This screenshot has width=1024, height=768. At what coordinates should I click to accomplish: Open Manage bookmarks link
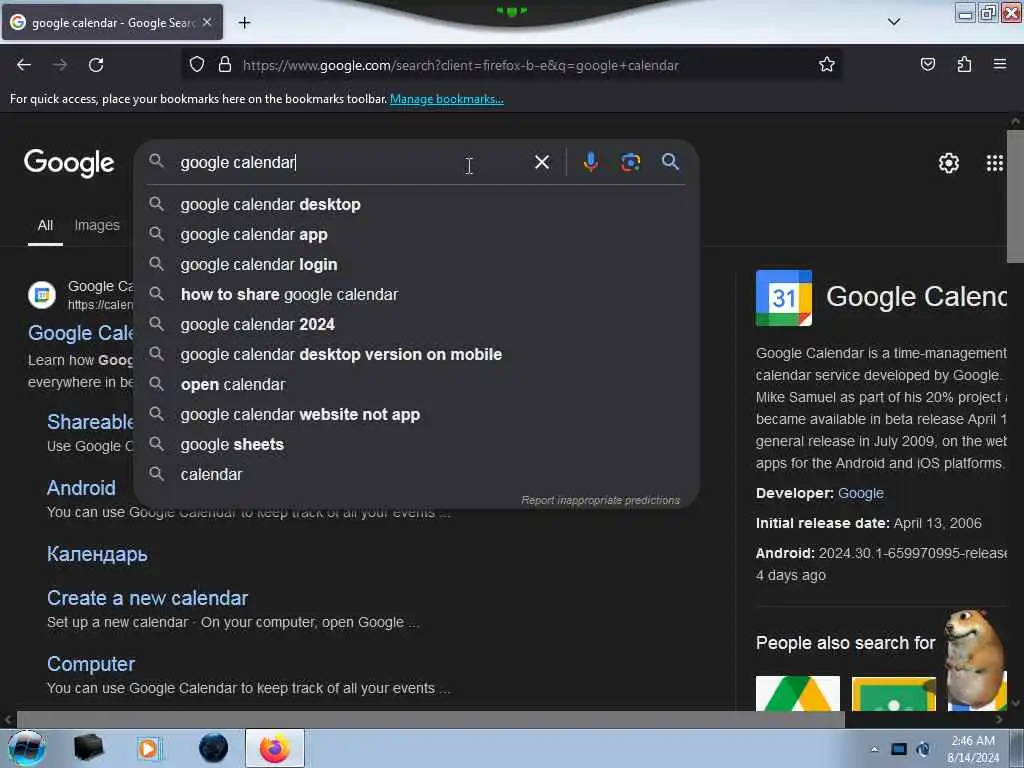coord(447,99)
